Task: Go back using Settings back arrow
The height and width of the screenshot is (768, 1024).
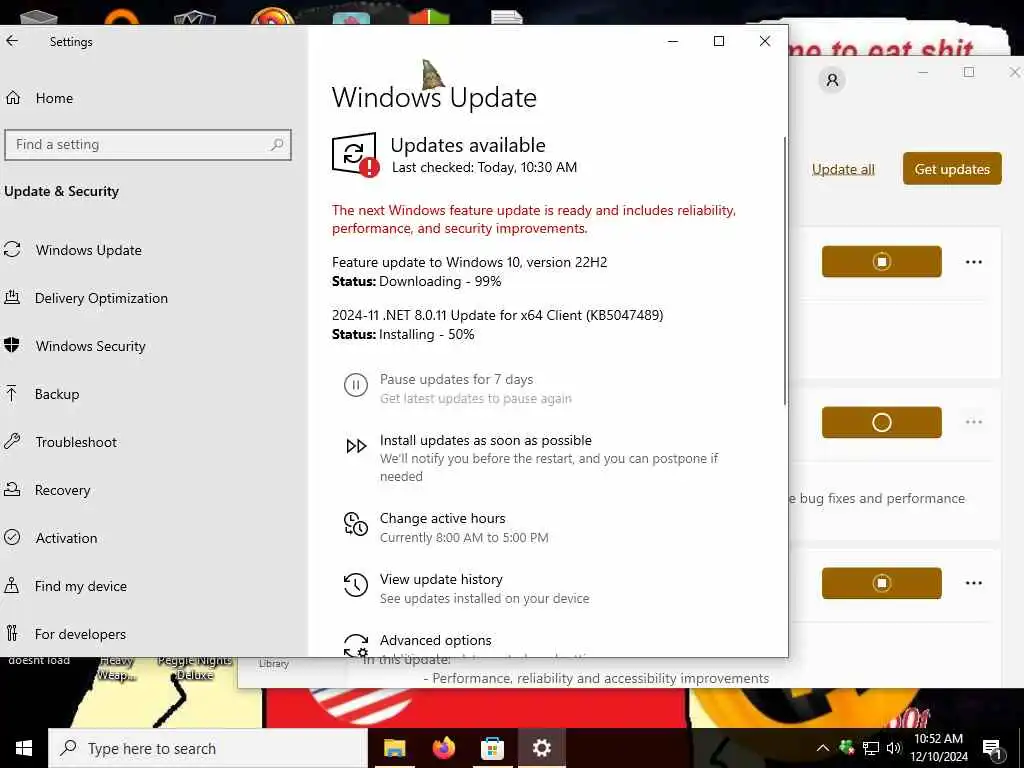Action: coord(12,41)
